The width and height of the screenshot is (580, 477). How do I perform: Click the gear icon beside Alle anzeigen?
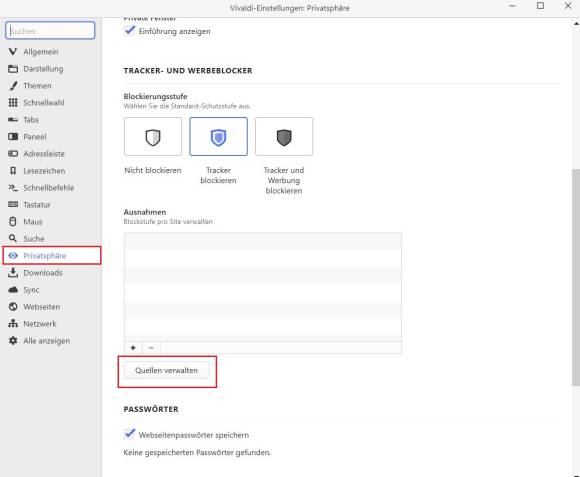13,341
